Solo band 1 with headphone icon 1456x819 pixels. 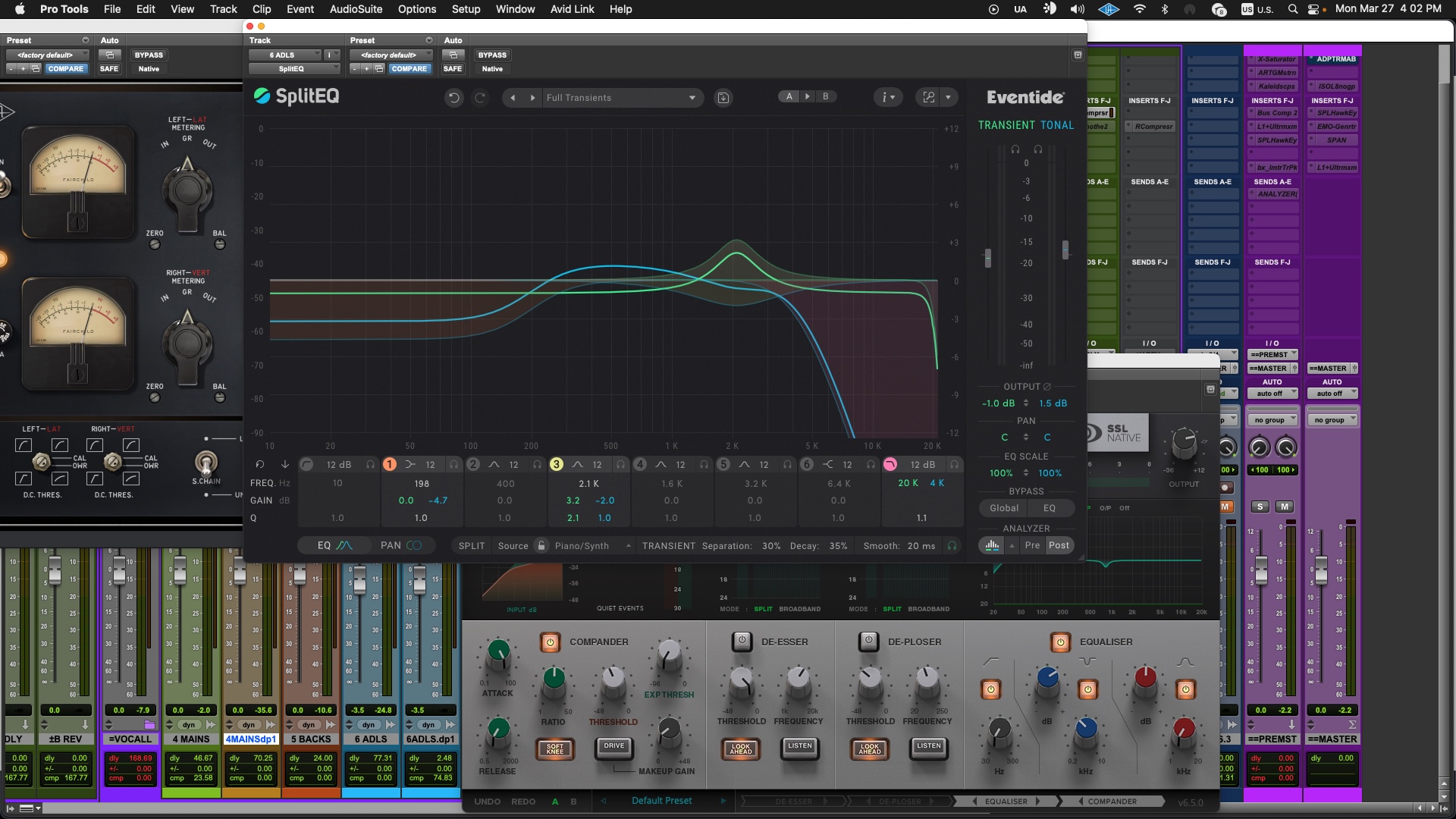click(453, 464)
